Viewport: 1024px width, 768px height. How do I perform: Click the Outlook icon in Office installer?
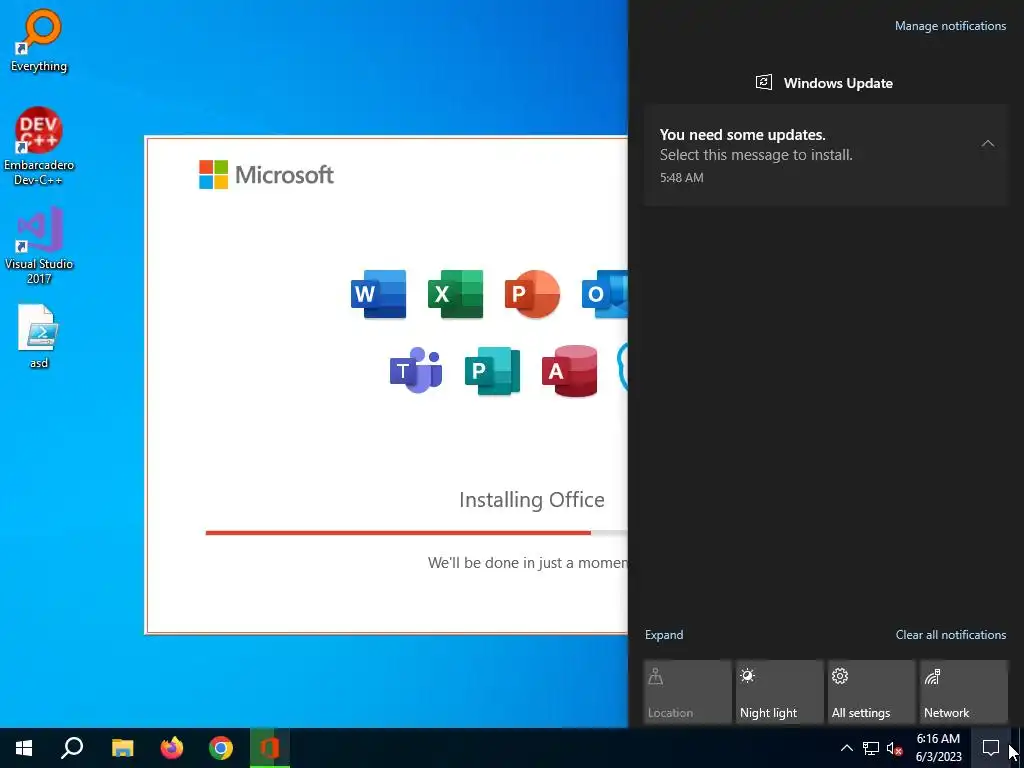tap(605, 294)
